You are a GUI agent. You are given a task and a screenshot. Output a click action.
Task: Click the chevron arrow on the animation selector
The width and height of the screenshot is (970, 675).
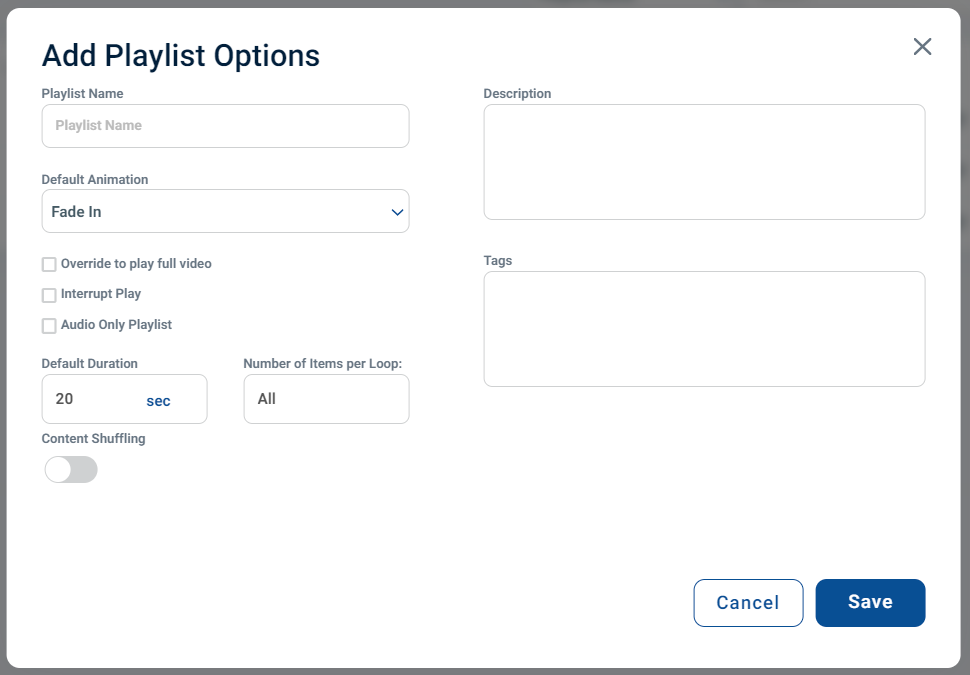tap(397, 212)
